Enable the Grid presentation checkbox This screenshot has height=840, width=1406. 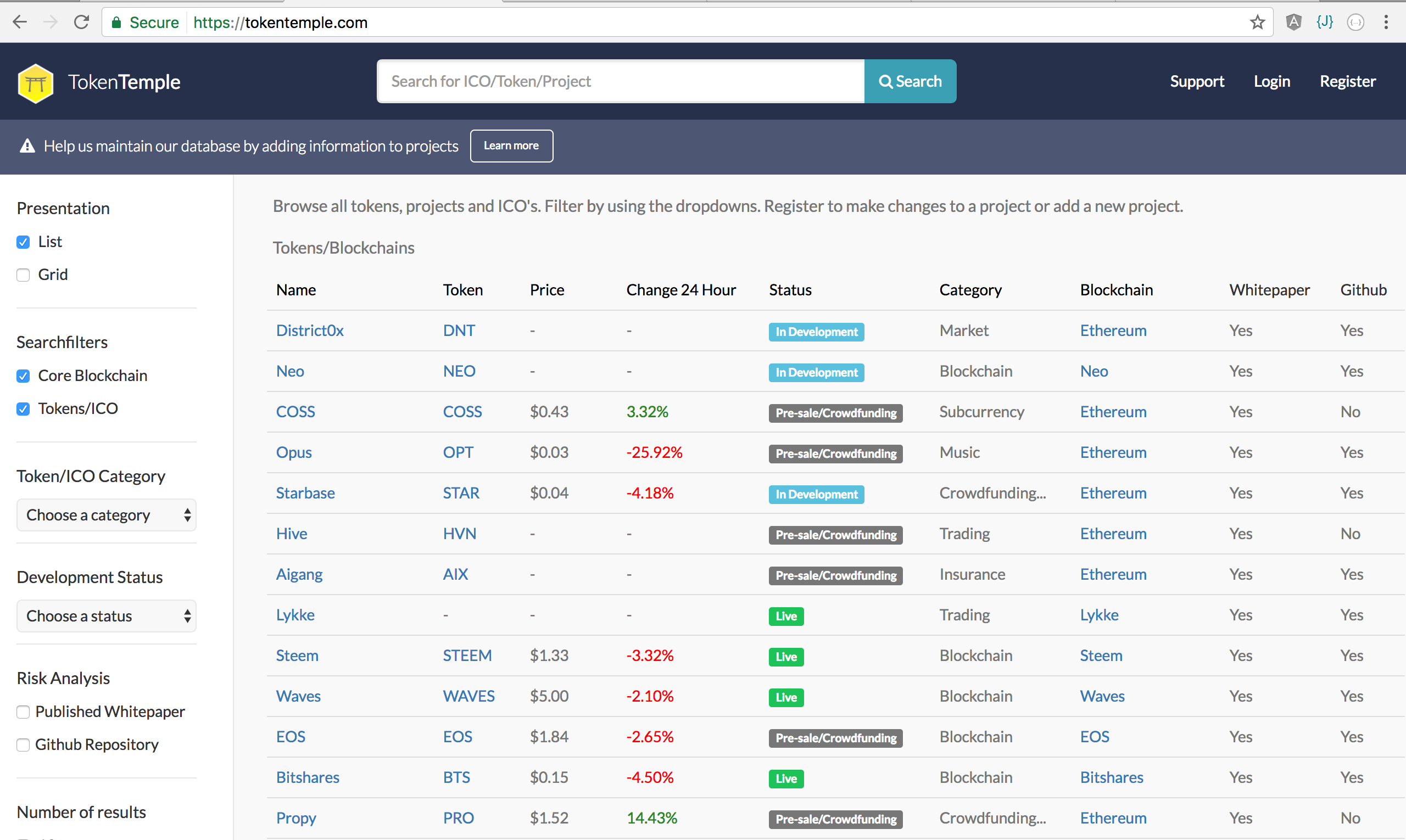tap(23, 275)
